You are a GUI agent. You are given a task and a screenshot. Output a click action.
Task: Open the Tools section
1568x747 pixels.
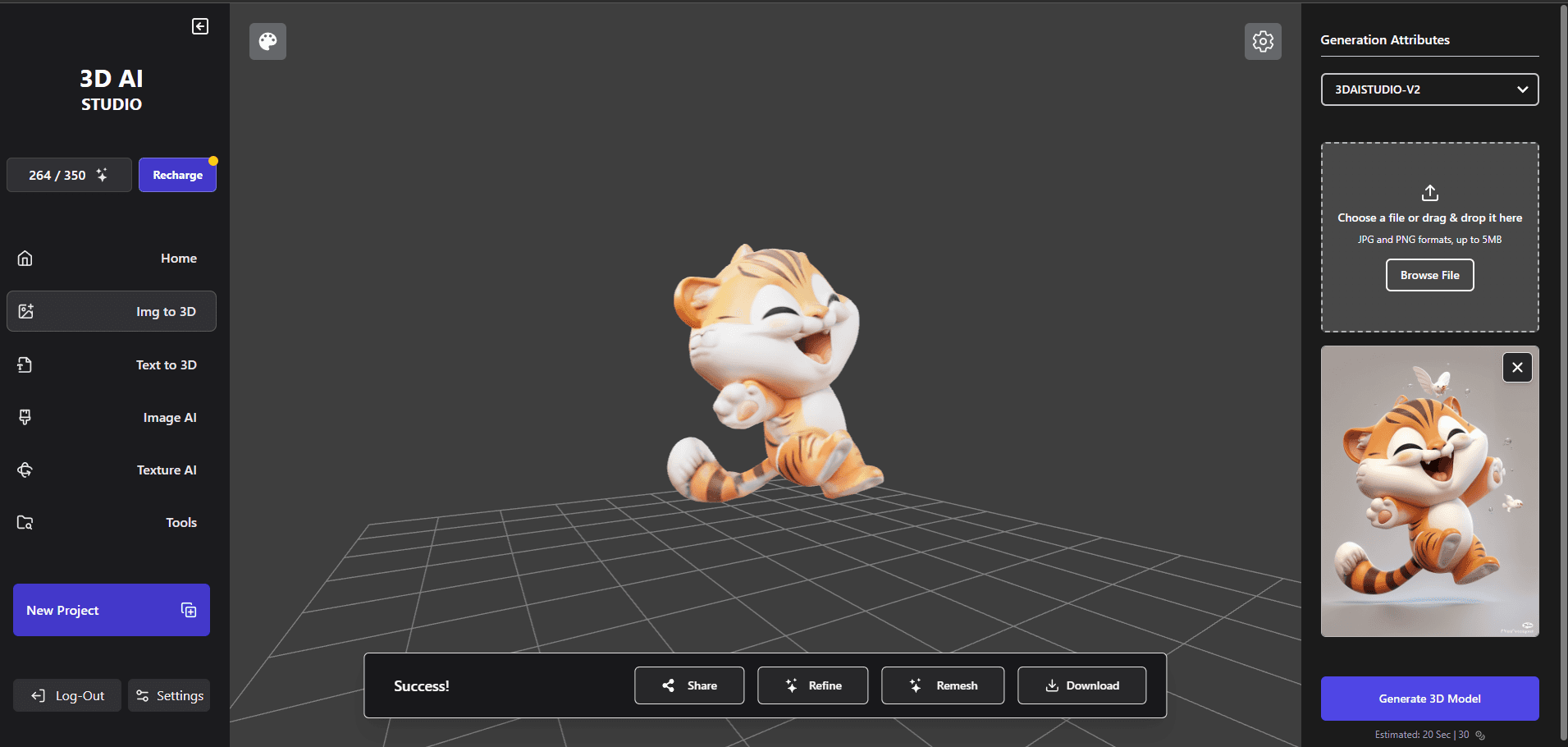coord(111,522)
